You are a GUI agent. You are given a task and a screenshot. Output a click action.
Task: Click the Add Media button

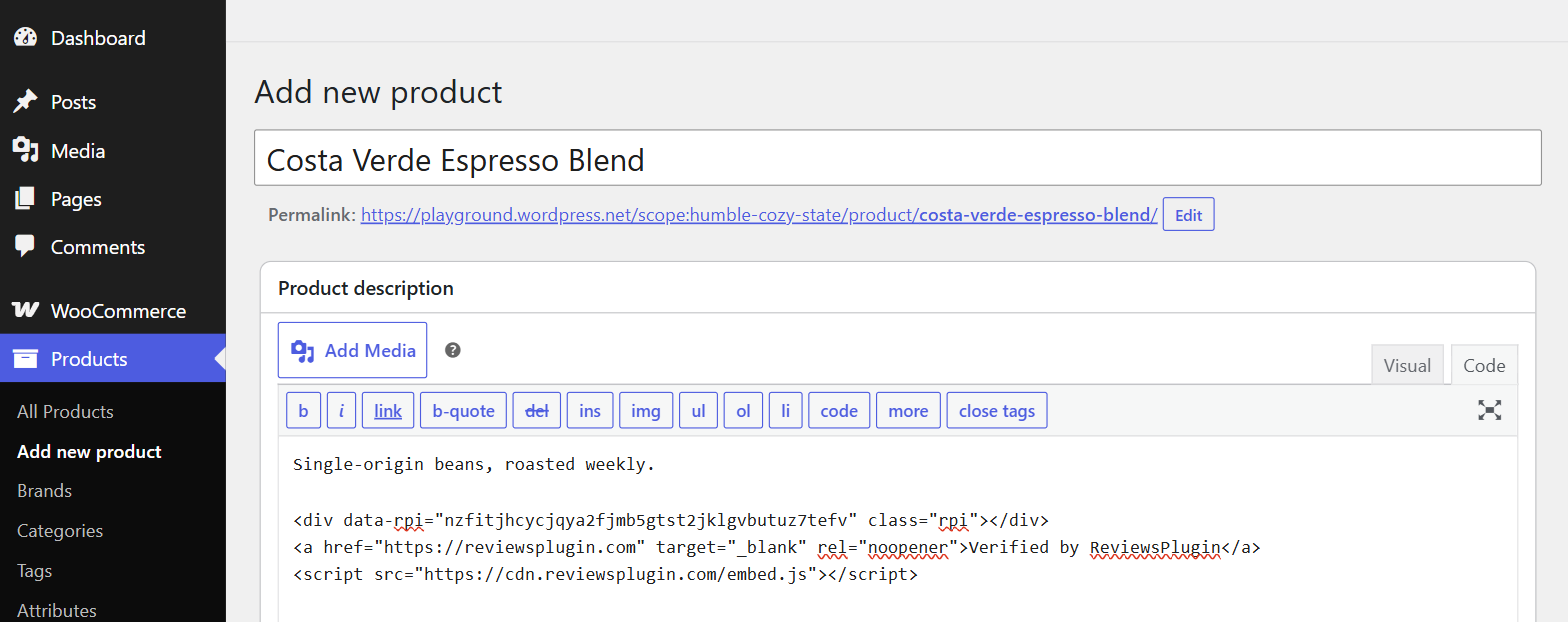pyautogui.click(x=352, y=350)
